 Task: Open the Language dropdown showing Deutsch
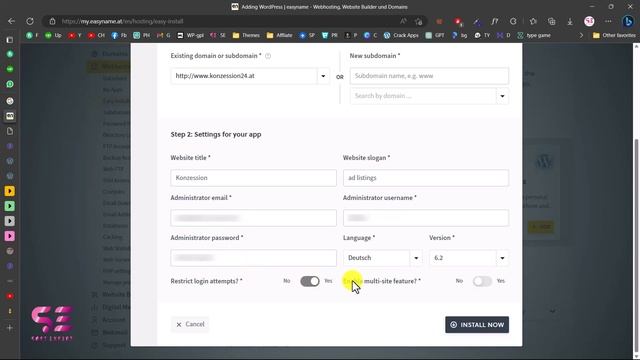click(x=382, y=258)
